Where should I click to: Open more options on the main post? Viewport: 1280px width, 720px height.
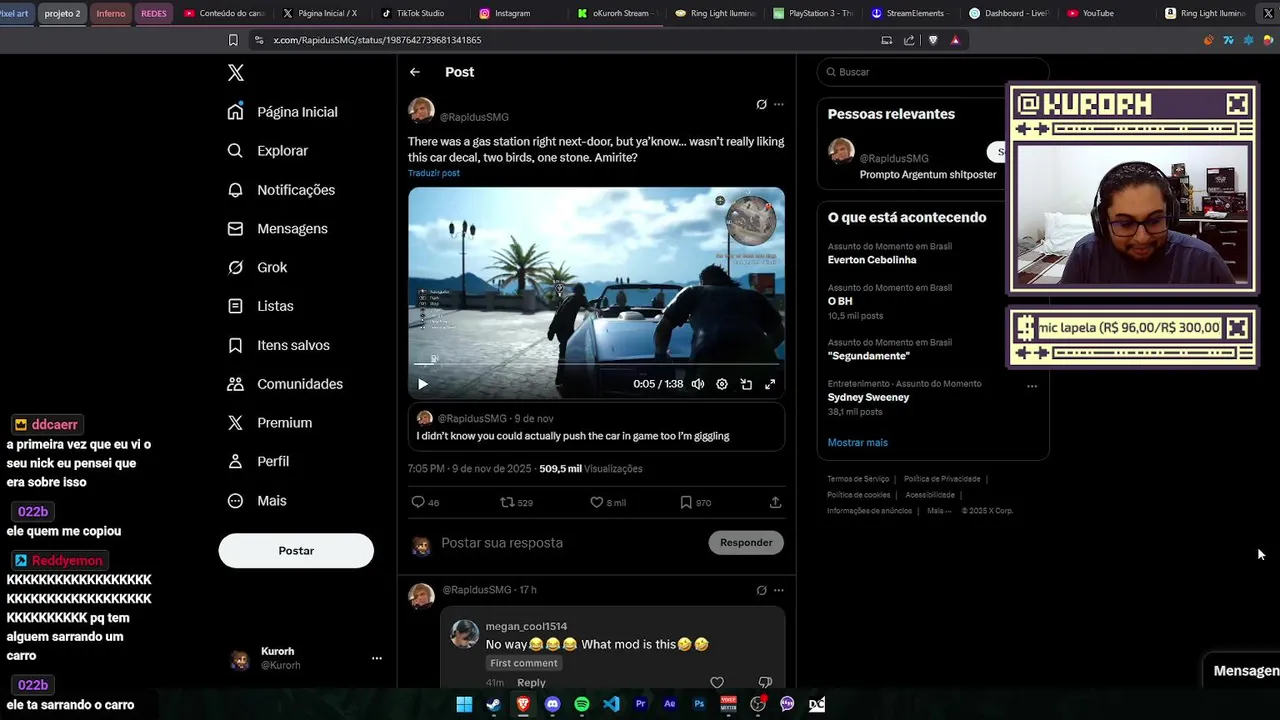779,104
